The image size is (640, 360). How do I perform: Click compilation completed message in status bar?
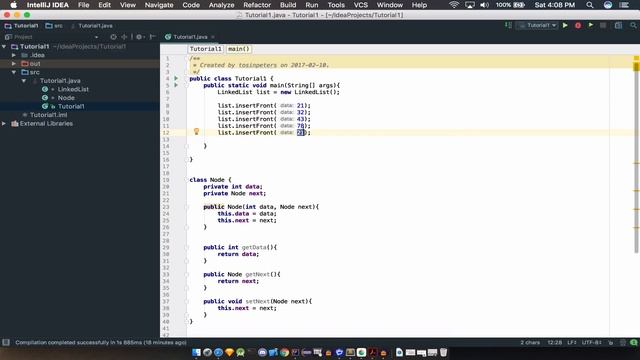tap(101, 342)
